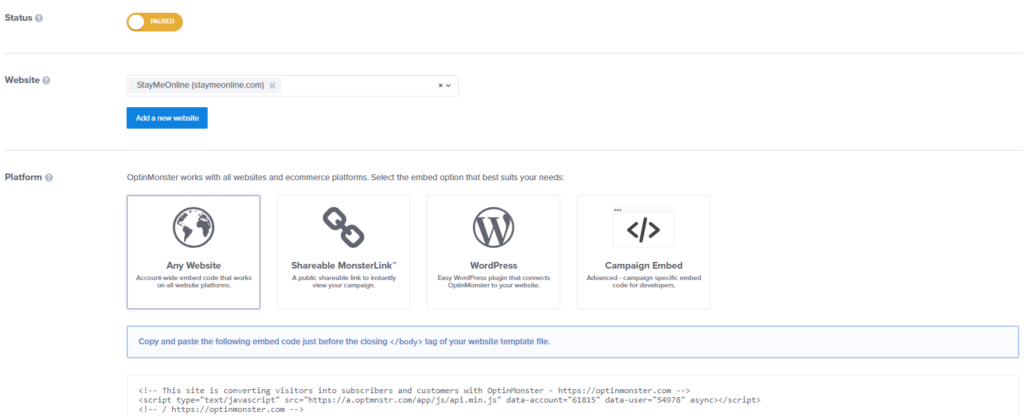Viewport: 1024px width, 416px height.
Task: Click the Platform label
Action: [24, 178]
